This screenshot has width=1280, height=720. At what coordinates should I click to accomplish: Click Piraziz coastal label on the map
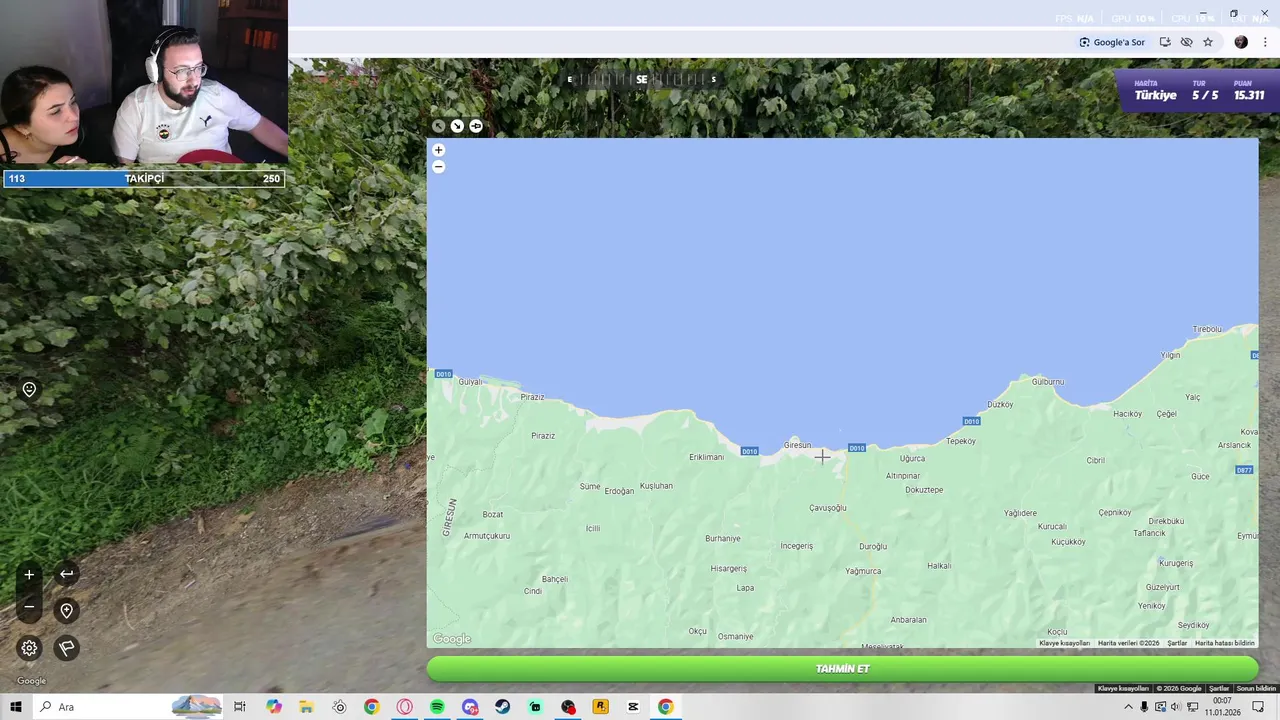coord(532,397)
